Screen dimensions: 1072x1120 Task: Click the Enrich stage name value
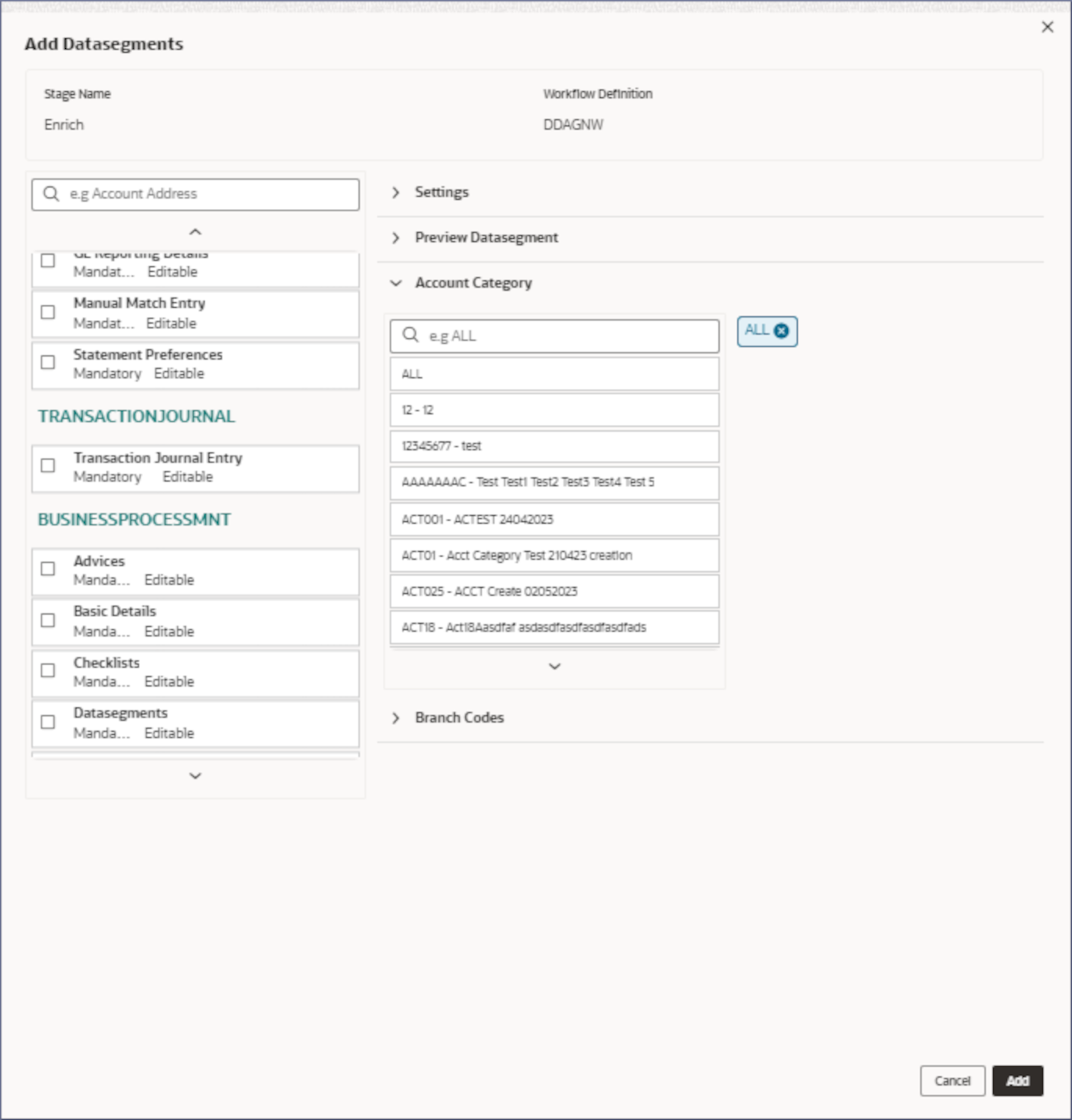point(64,125)
